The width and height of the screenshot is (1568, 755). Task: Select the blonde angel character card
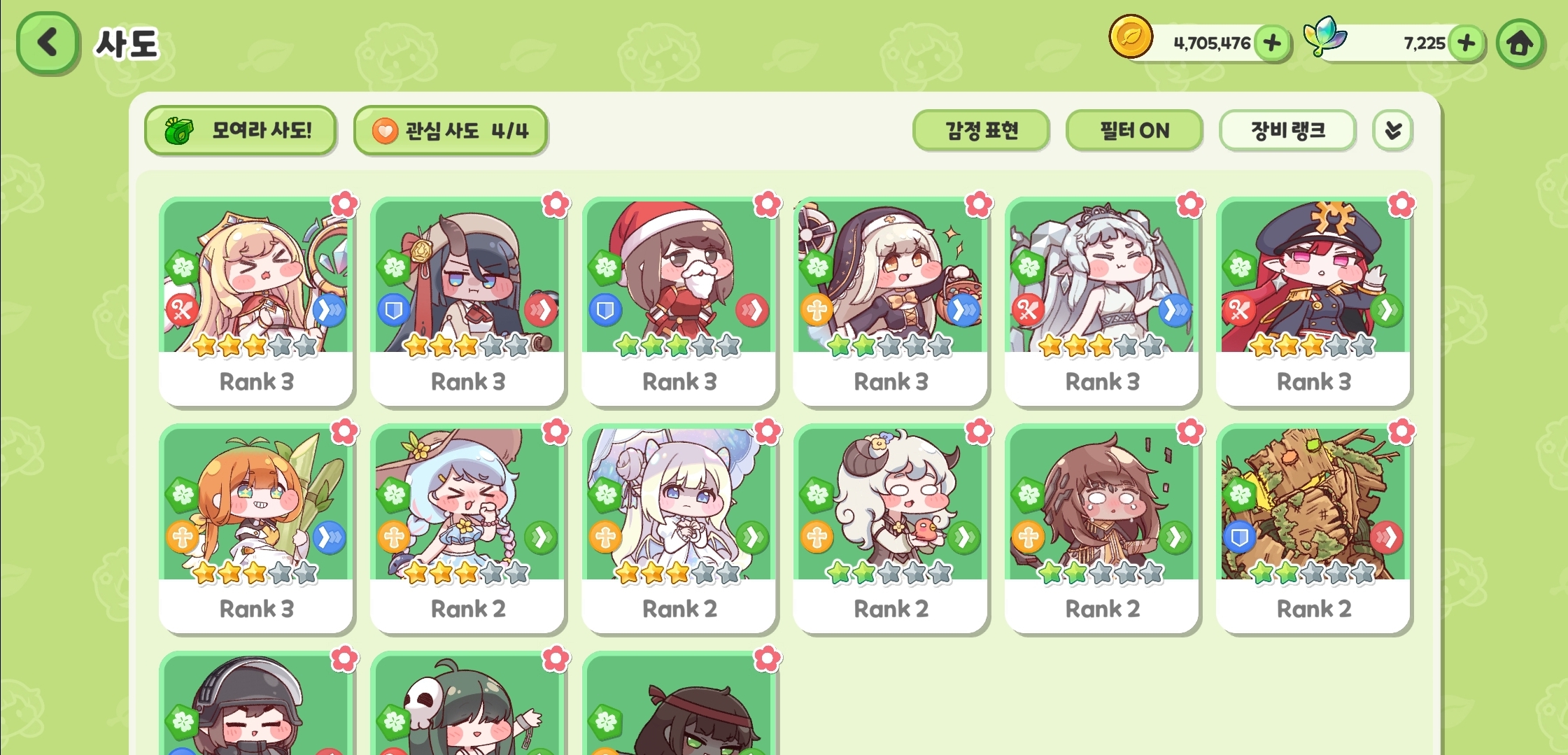click(x=256, y=301)
